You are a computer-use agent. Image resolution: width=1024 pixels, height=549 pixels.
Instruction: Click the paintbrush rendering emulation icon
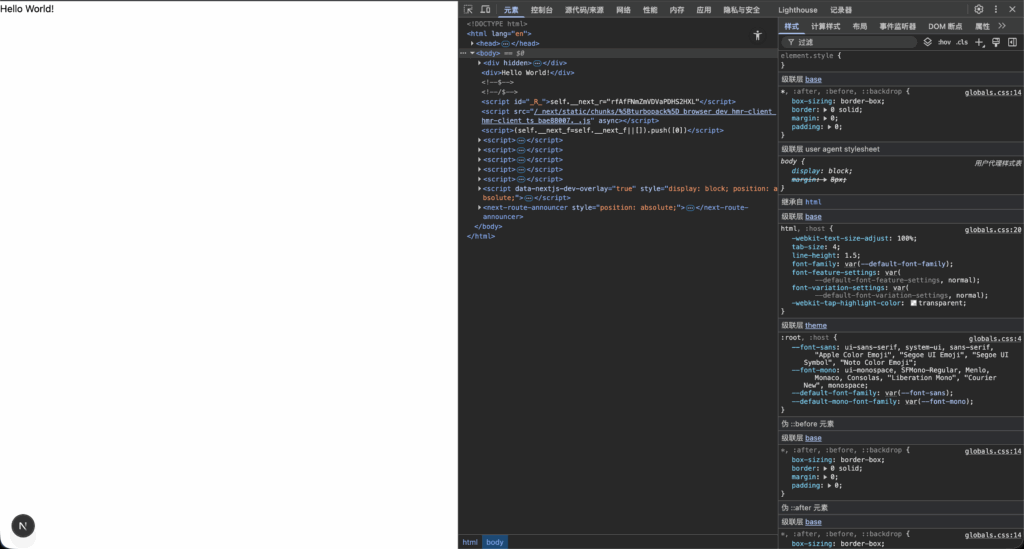(996, 42)
